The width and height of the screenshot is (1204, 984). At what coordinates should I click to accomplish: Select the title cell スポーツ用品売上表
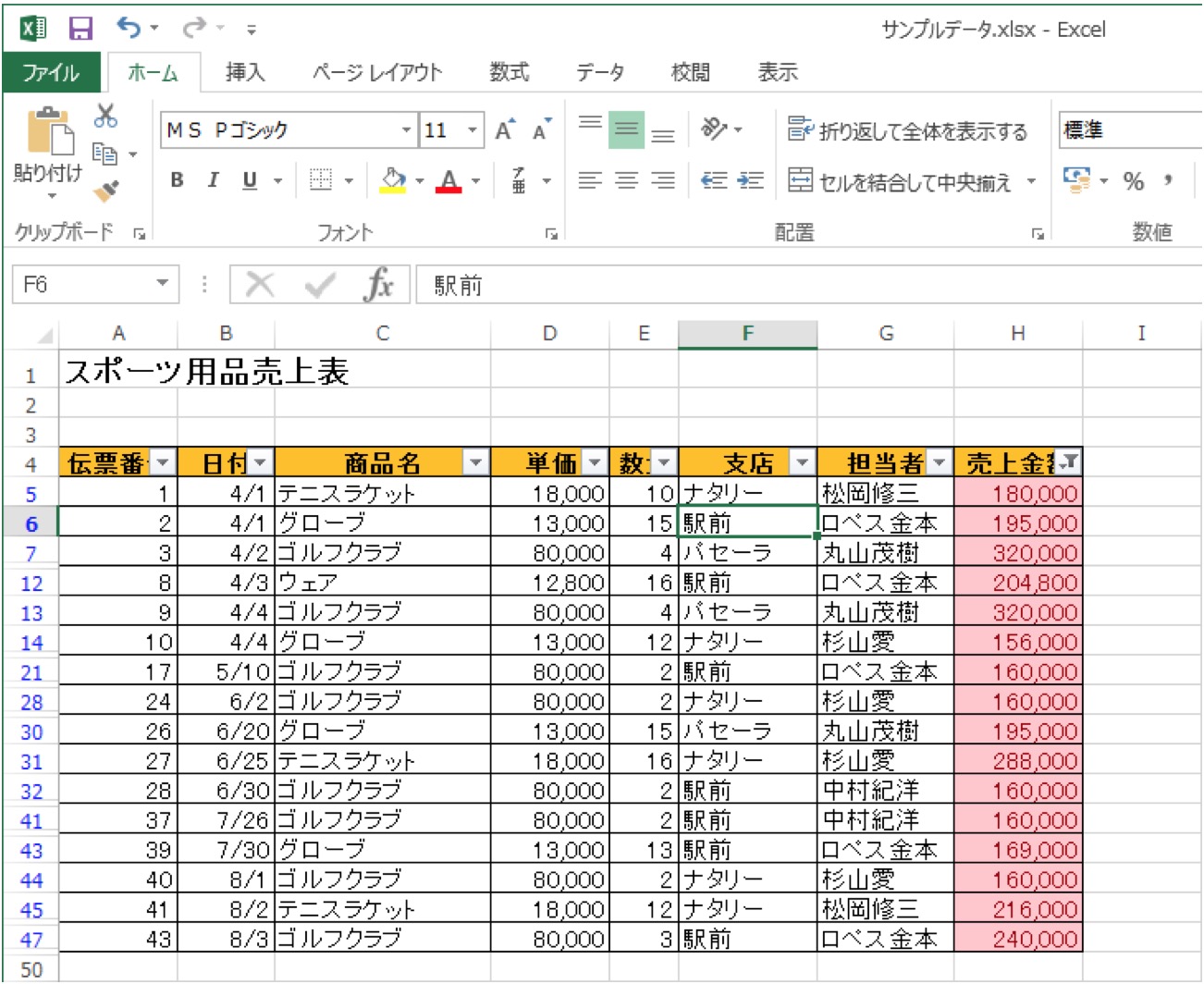coord(206,372)
